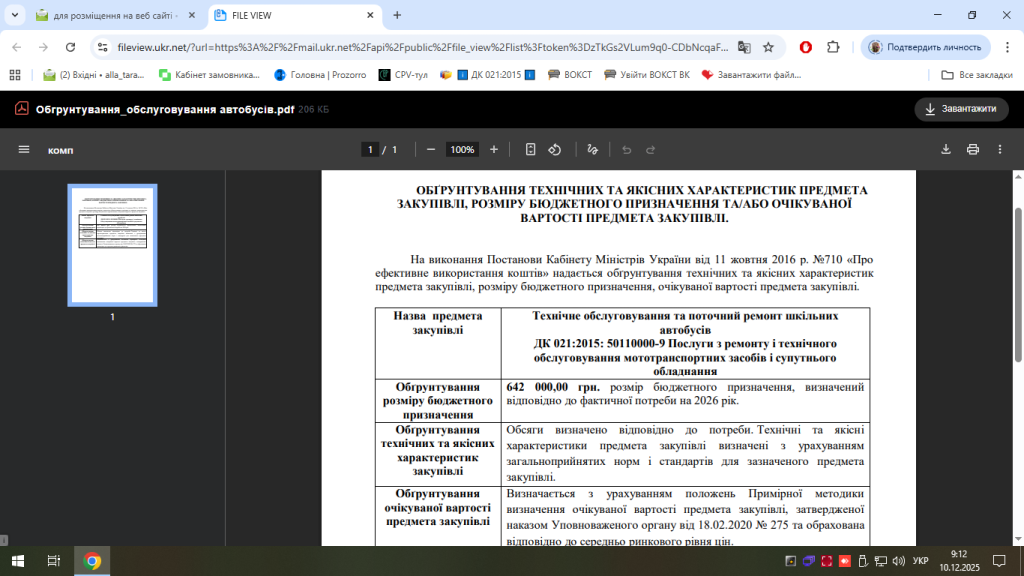This screenshot has height=576, width=1024.
Task: Bookmark this page with star icon
Action: coord(768,47)
